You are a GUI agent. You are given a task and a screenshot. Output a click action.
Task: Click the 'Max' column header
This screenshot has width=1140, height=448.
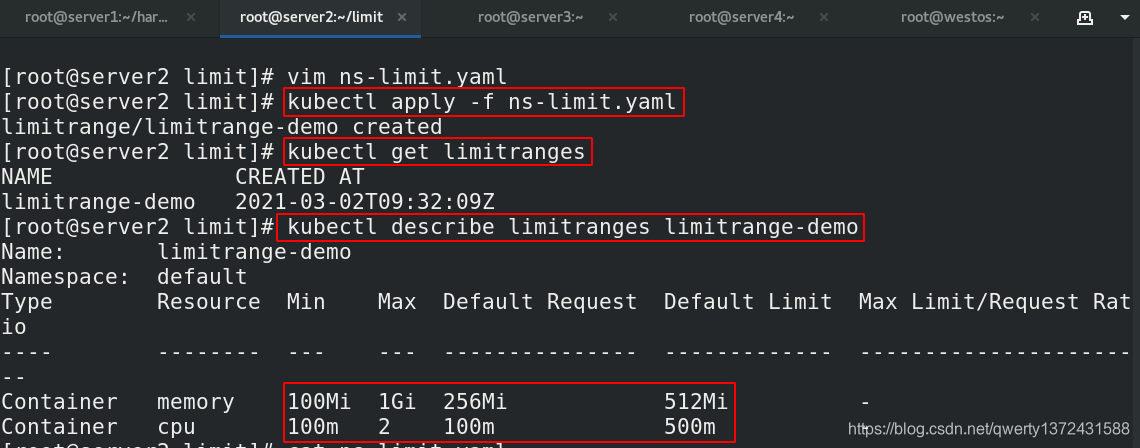[397, 302]
